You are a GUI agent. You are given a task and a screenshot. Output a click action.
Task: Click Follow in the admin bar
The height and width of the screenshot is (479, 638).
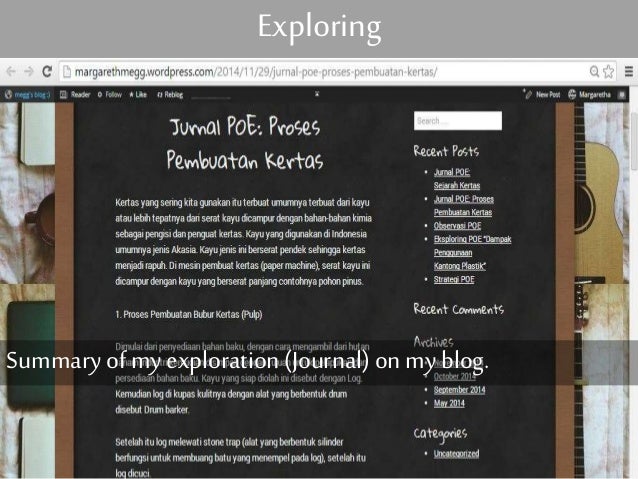[x=110, y=95]
